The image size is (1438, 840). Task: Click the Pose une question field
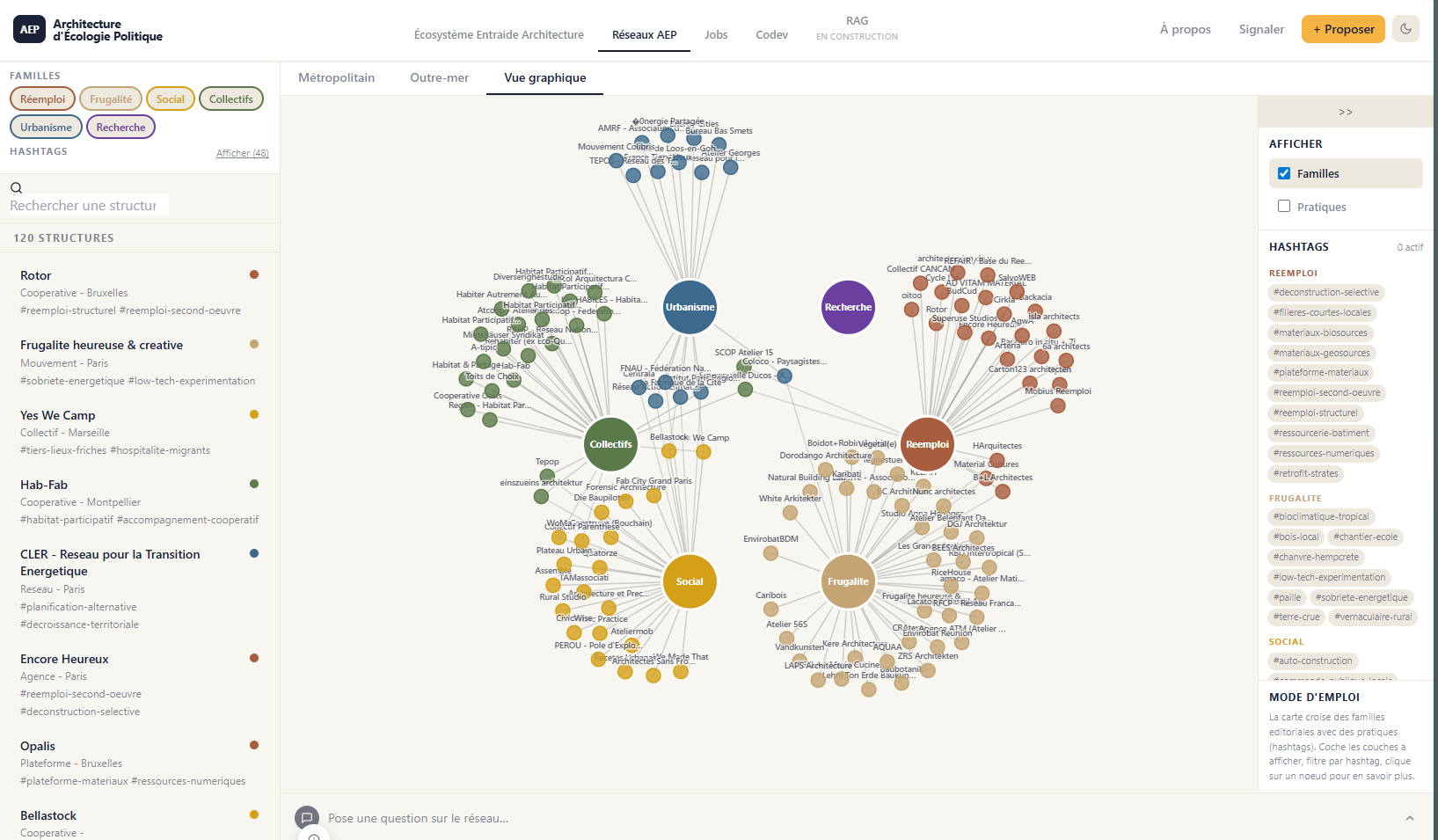(419, 818)
